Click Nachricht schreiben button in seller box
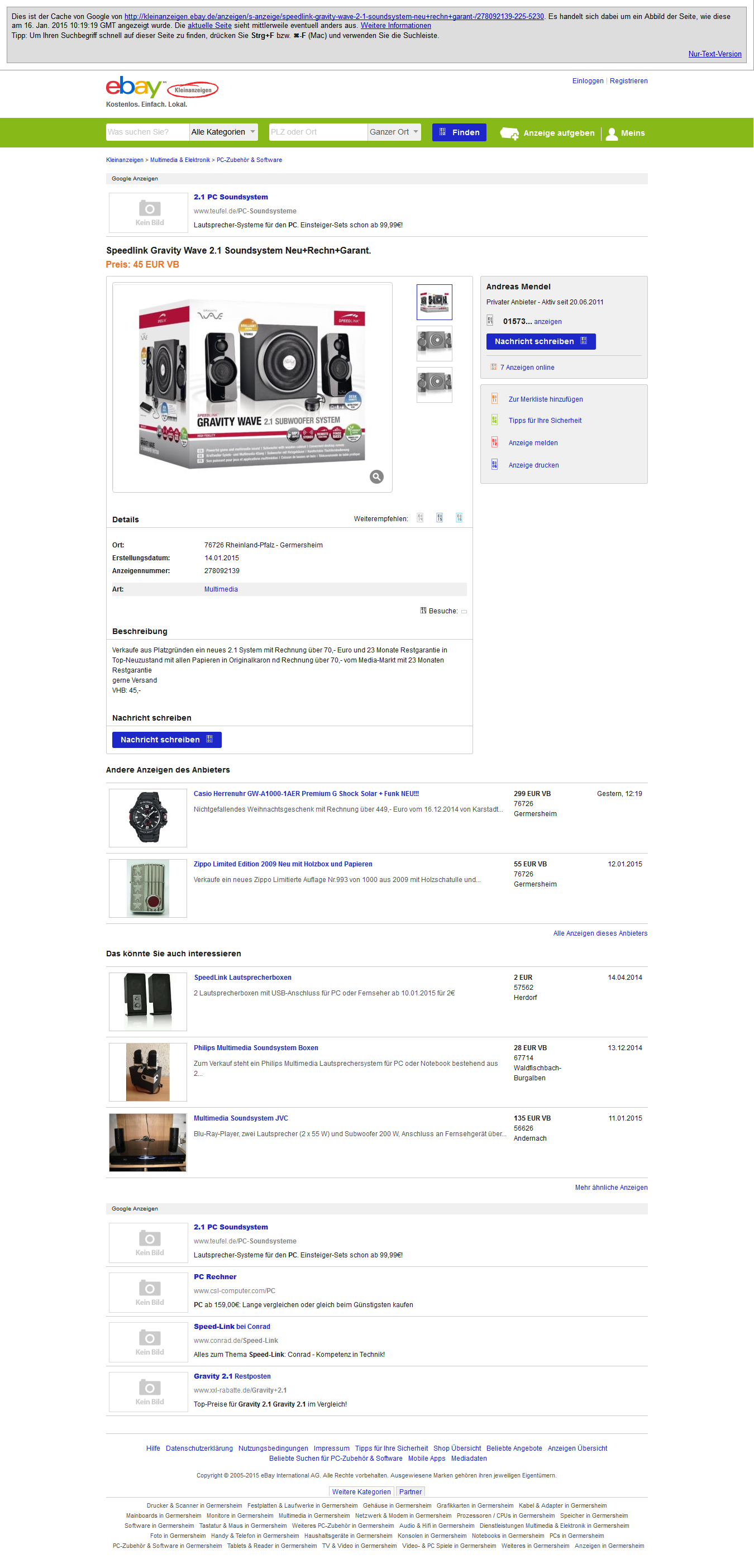The image size is (754, 1568). pyautogui.click(x=541, y=341)
